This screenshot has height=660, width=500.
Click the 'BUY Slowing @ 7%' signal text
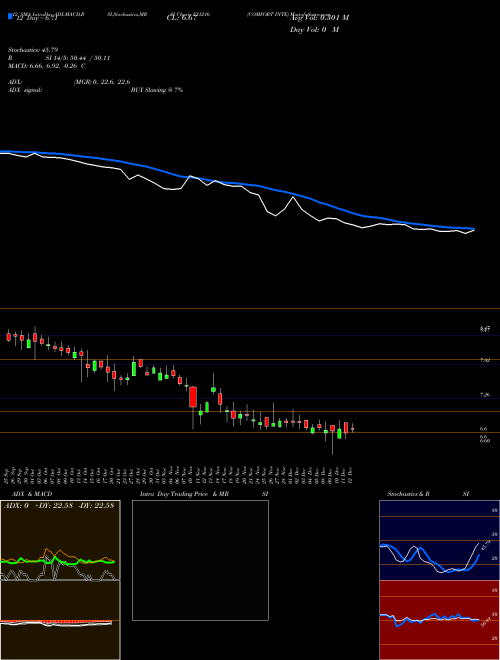(157, 90)
